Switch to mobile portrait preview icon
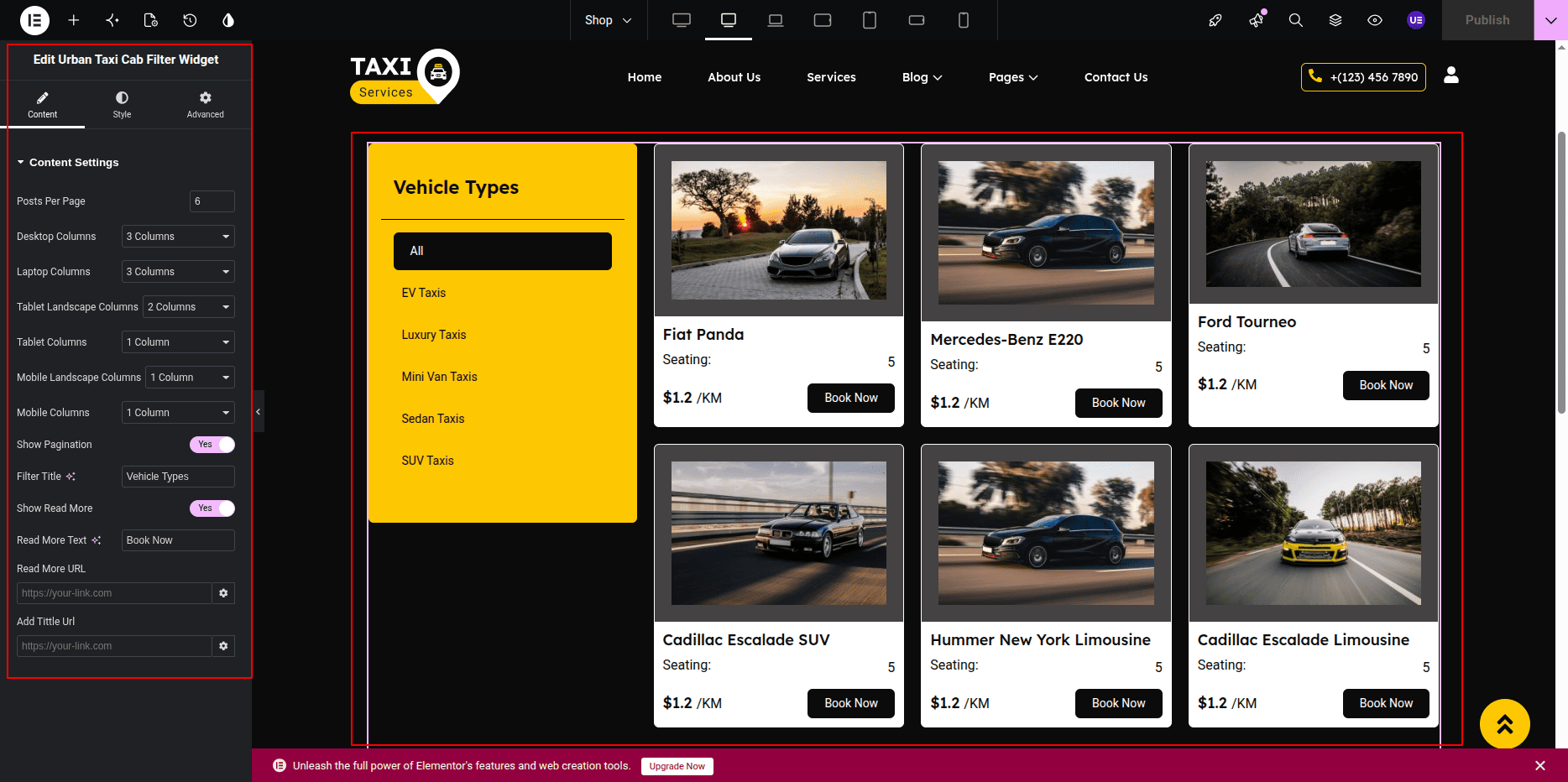Viewport: 1568px width, 782px height. 964,20
